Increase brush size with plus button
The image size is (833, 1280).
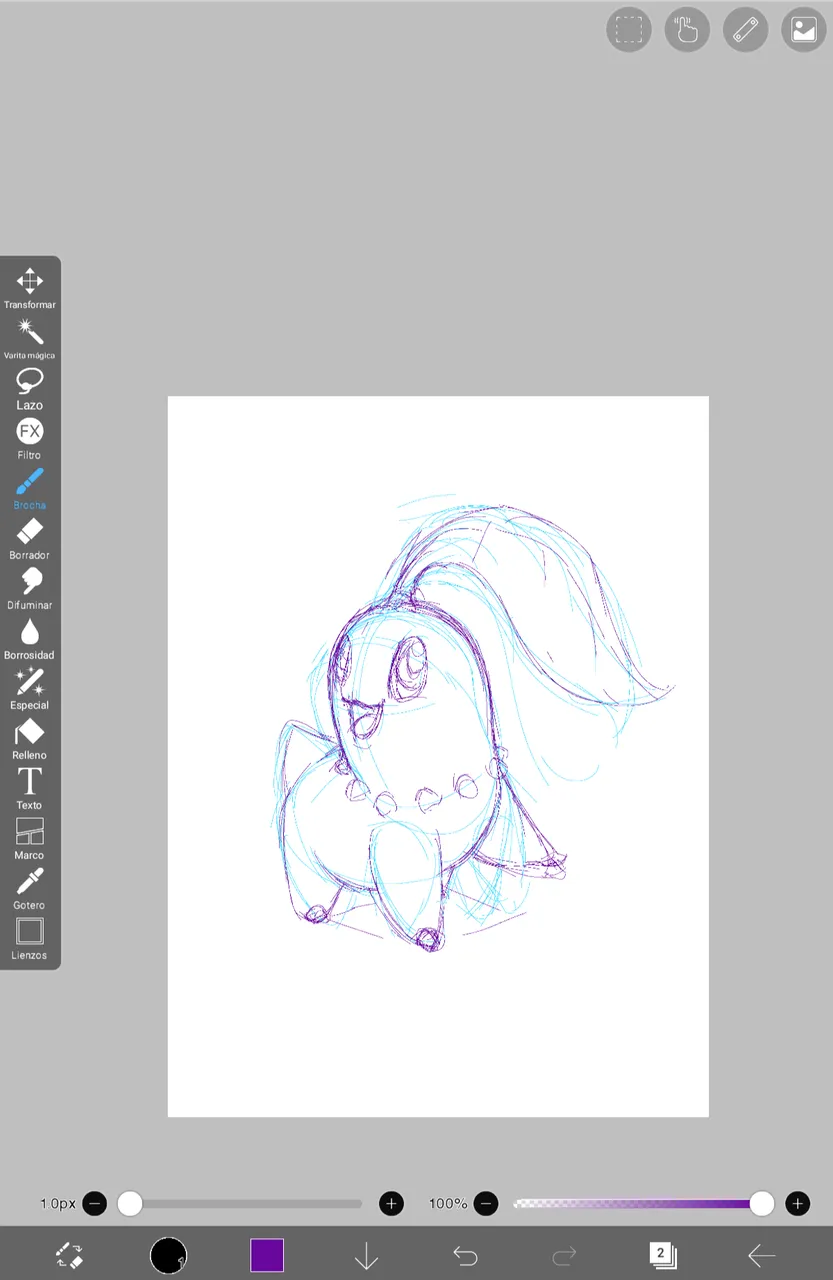[391, 1203]
